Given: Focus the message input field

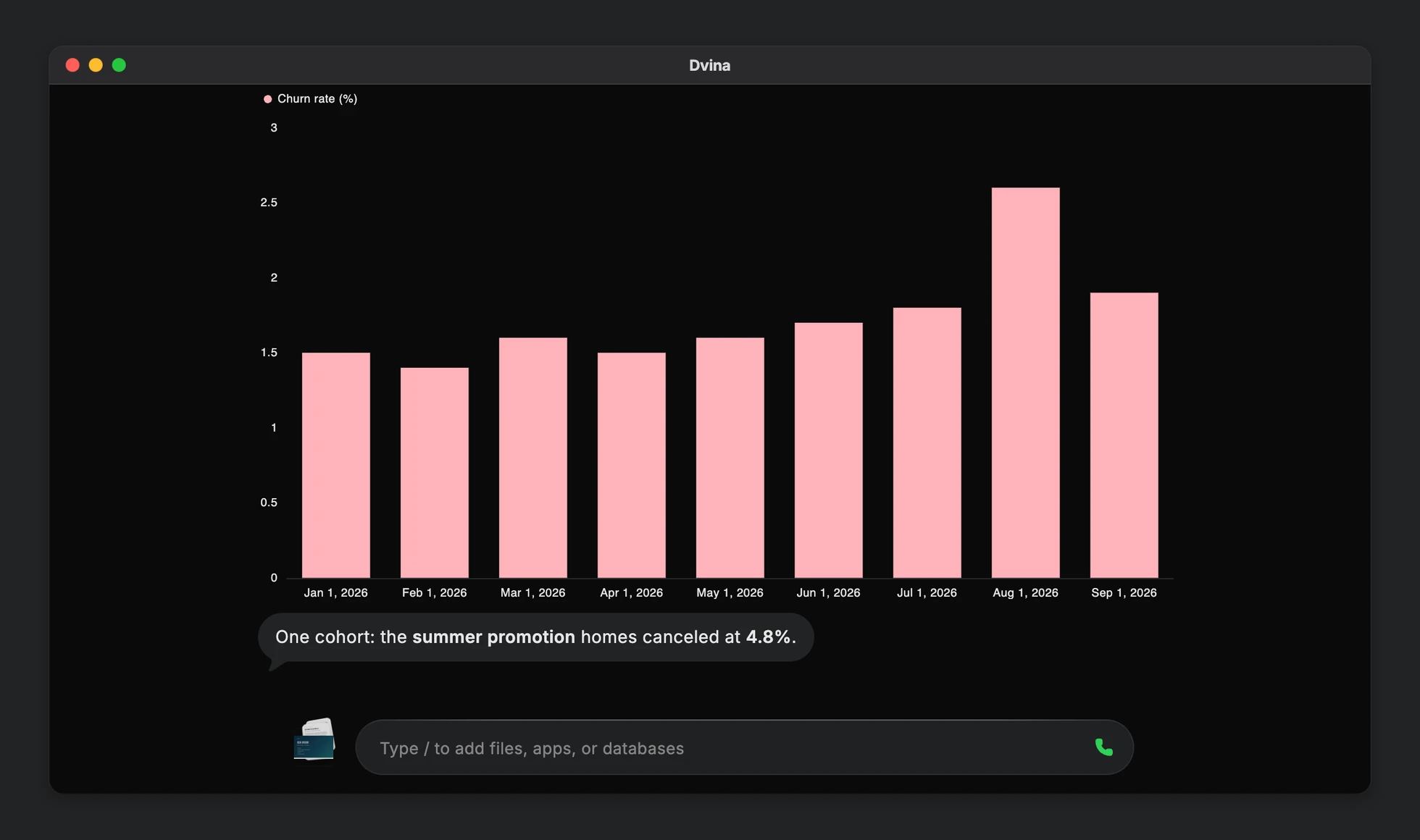Looking at the screenshot, I should pos(744,747).
